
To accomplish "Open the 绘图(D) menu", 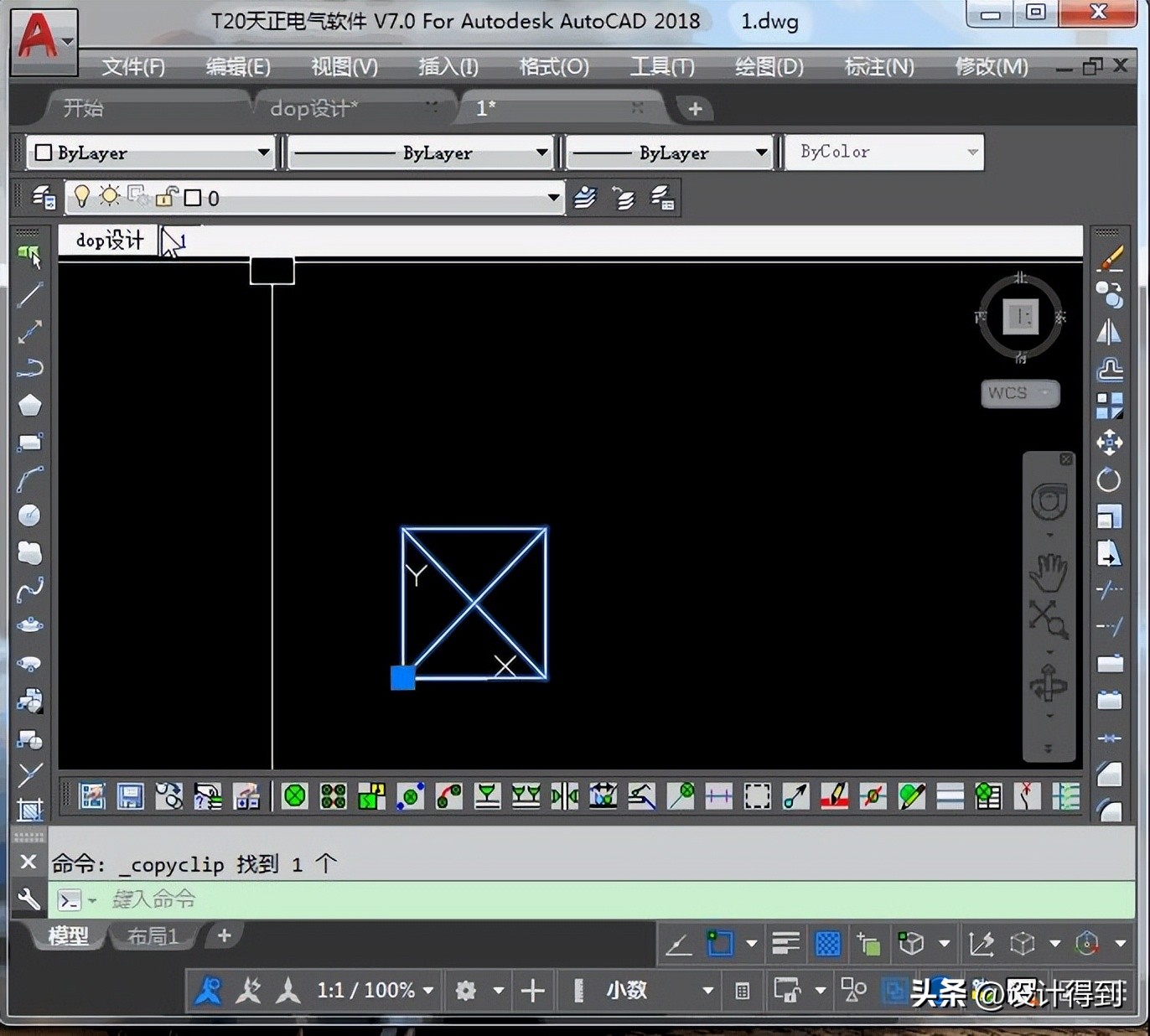I will (x=769, y=66).
